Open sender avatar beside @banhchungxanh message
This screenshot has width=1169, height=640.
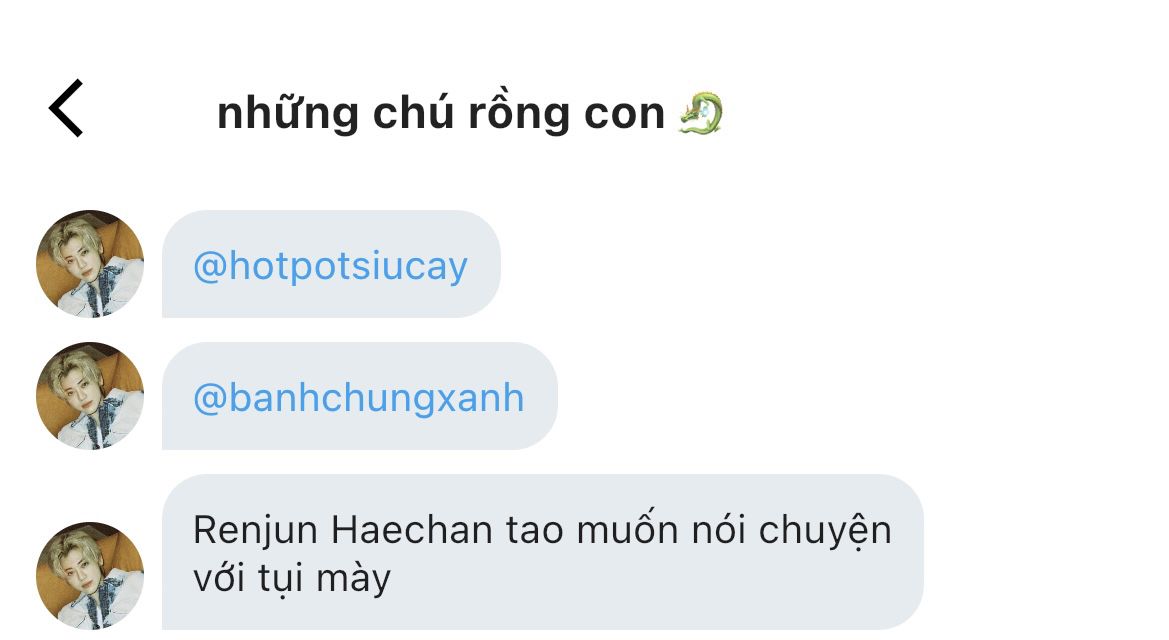pos(89,396)
